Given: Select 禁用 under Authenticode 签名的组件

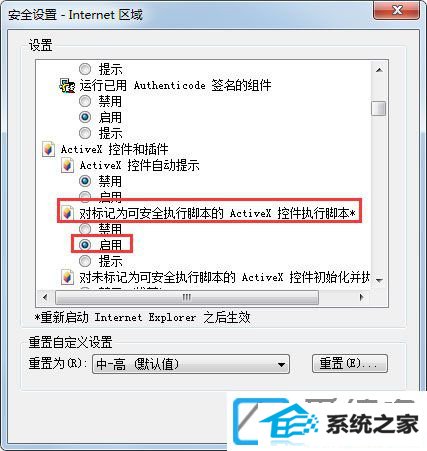Looking at the screenshot, I should tap(85, 101).
